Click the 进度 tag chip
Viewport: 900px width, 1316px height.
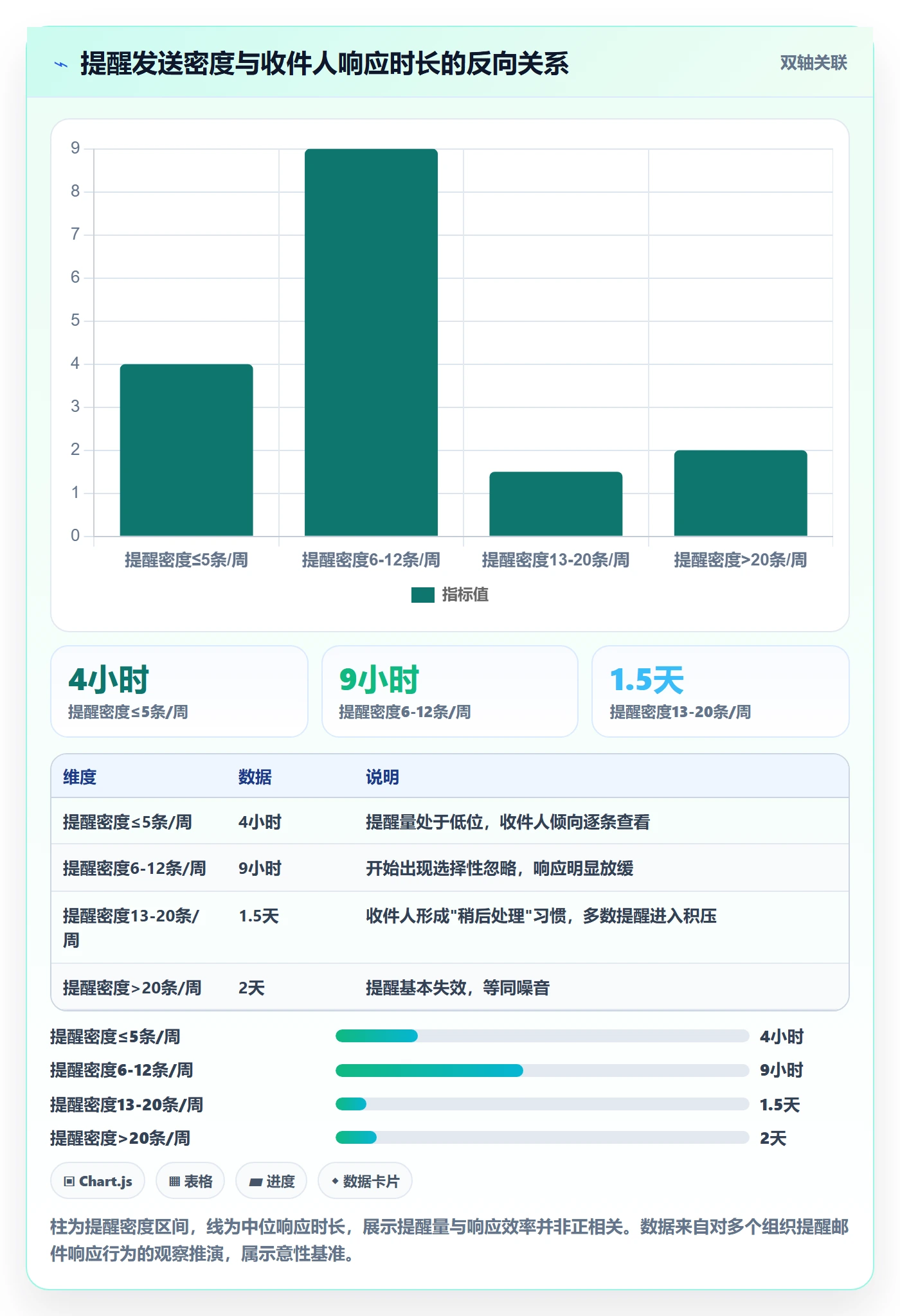[x=271, y=1181]
